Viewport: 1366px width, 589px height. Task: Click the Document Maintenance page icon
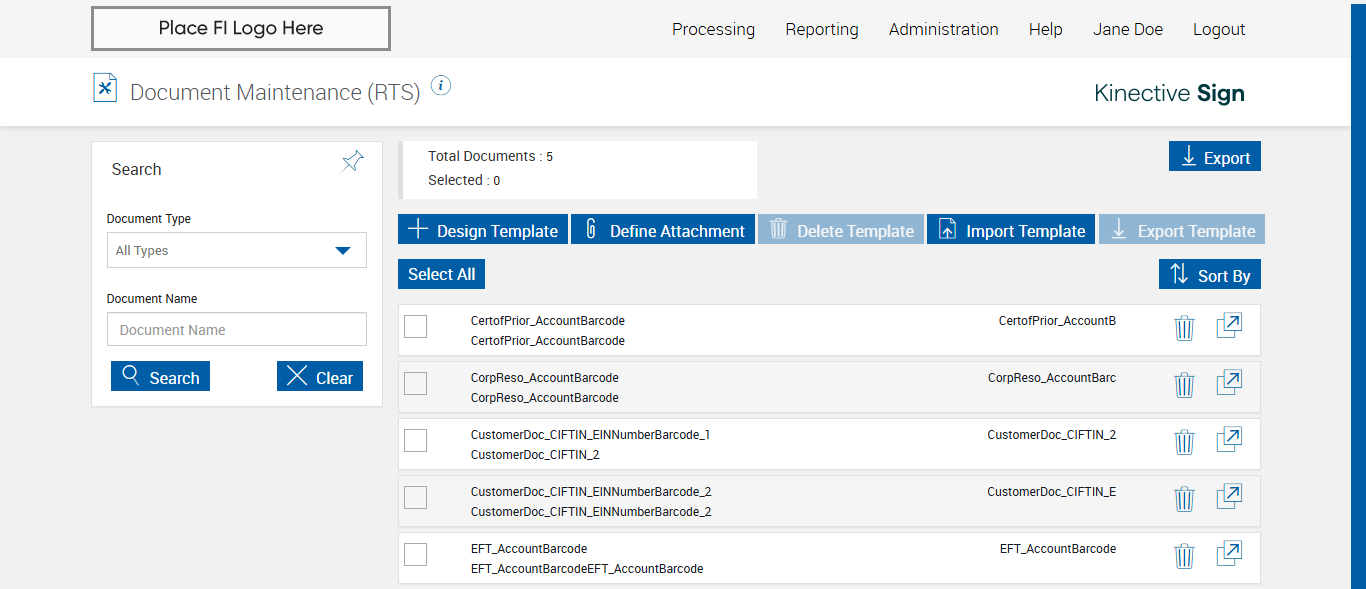tap(105, 88)
